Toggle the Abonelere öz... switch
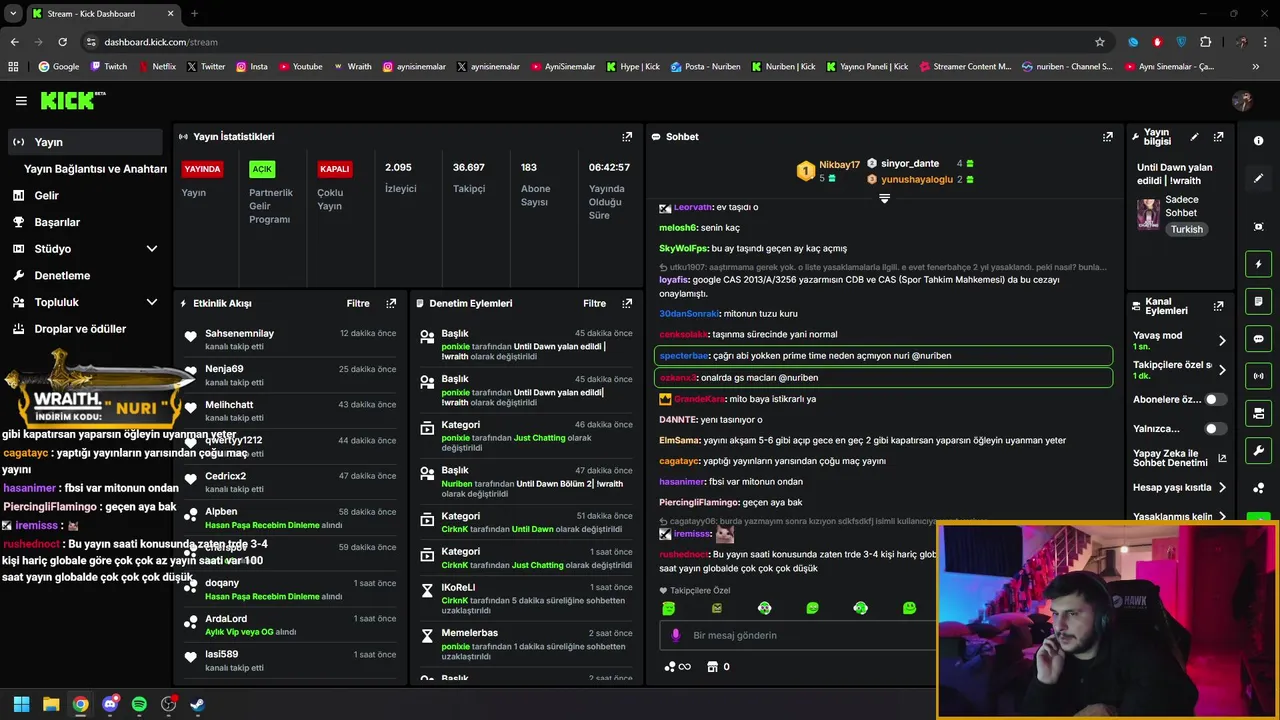 1215,399
